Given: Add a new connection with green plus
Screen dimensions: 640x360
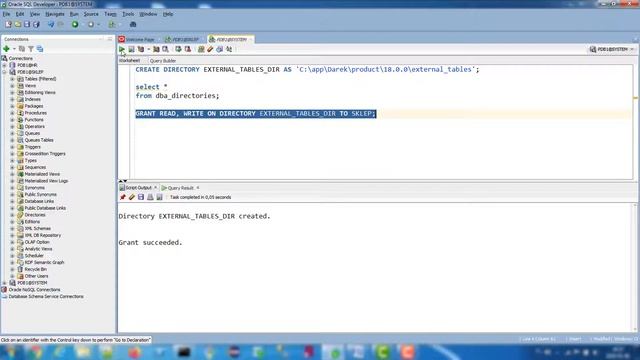Looking at the screenshot, I should (x=6, y=49).
